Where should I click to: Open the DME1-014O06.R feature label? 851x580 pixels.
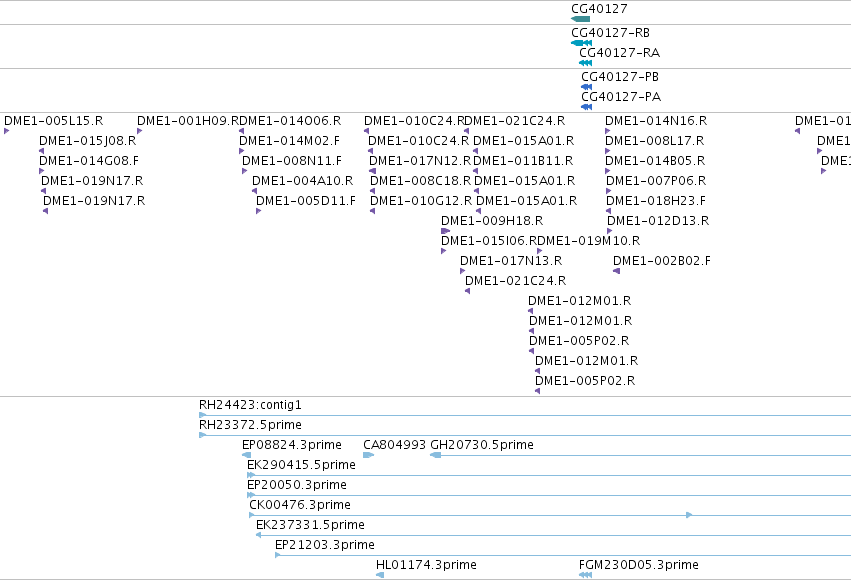pyautogui.click(x=290, y=120)
